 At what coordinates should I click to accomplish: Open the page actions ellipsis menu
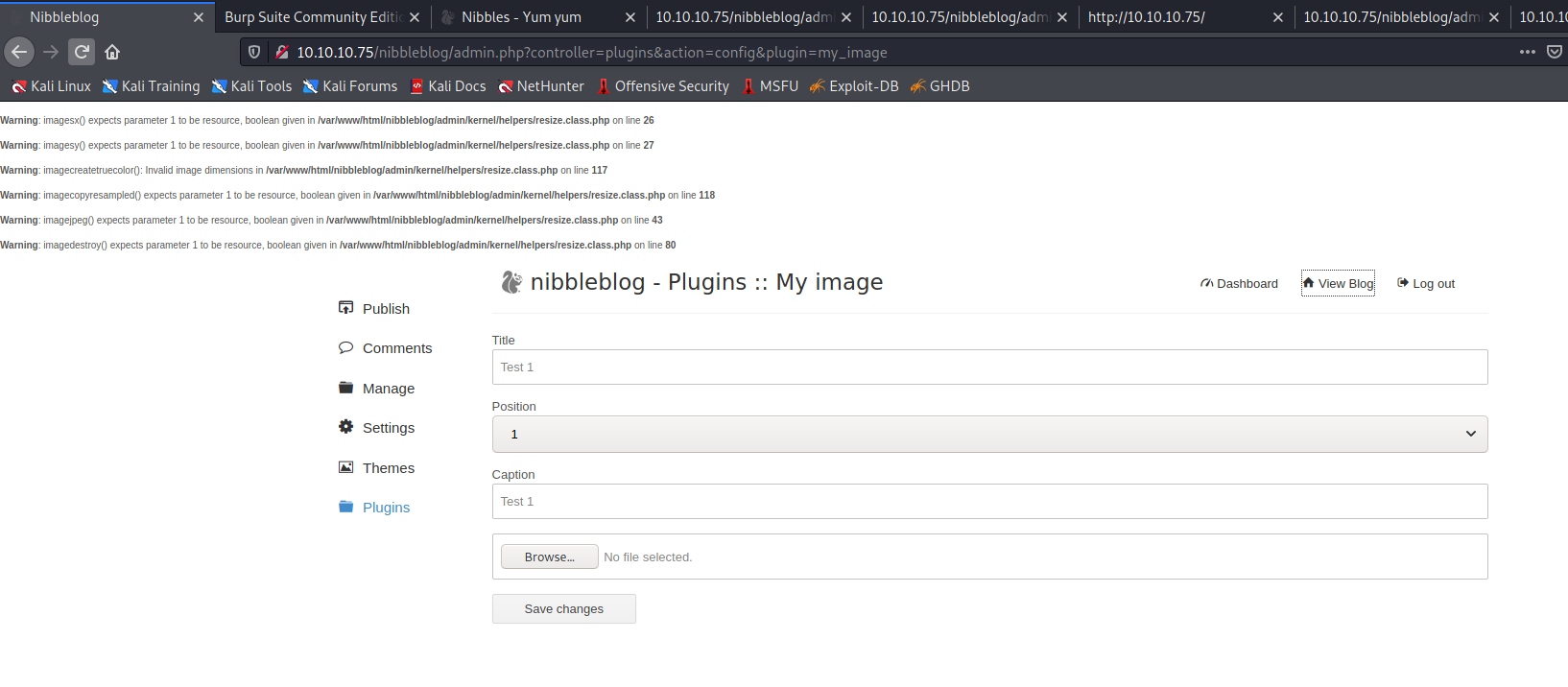(x=1527, y=52)
